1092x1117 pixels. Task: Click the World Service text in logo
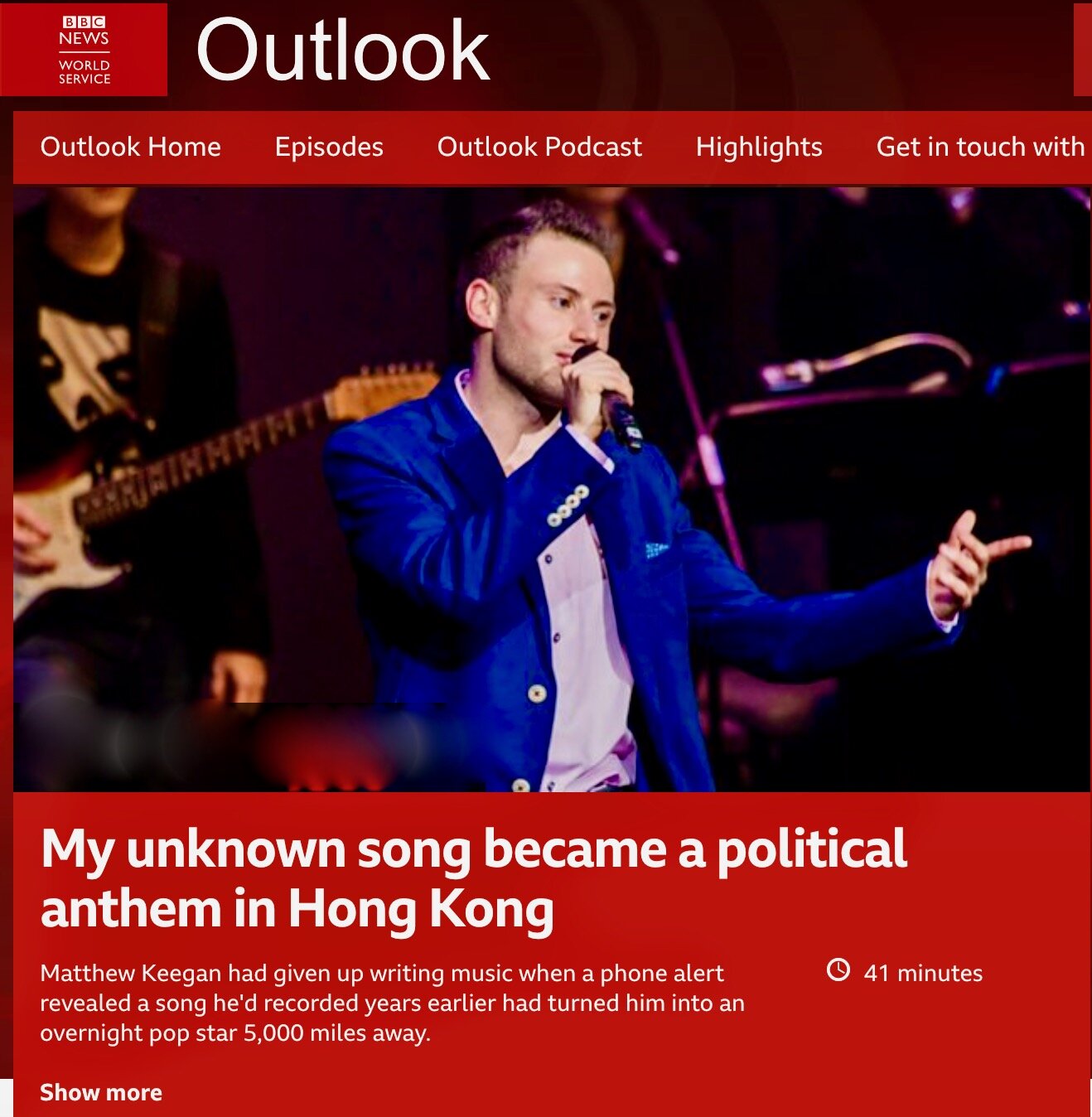[x=84, y=71]
